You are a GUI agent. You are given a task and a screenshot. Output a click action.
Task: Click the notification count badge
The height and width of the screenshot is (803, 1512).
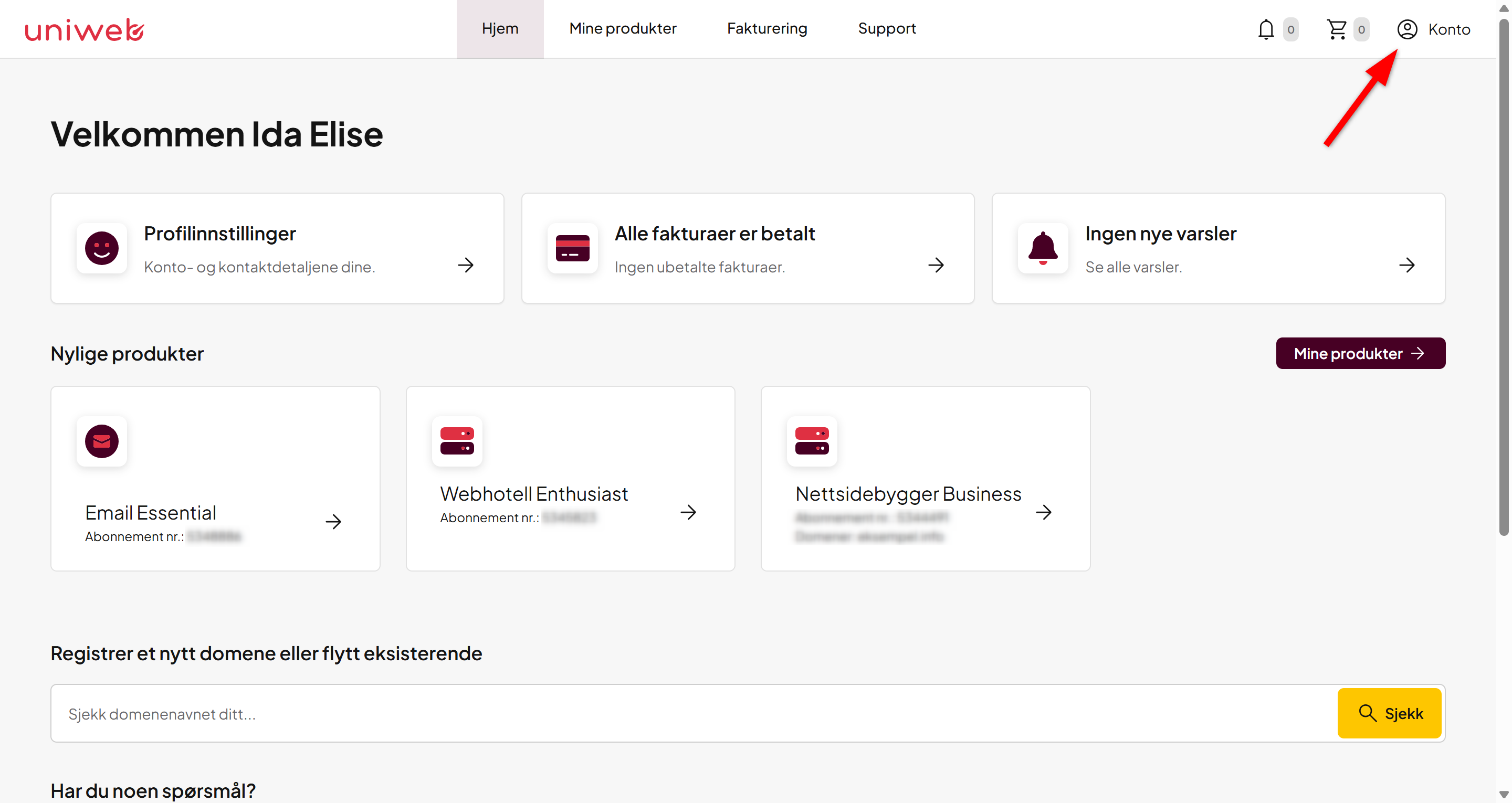1291,29
